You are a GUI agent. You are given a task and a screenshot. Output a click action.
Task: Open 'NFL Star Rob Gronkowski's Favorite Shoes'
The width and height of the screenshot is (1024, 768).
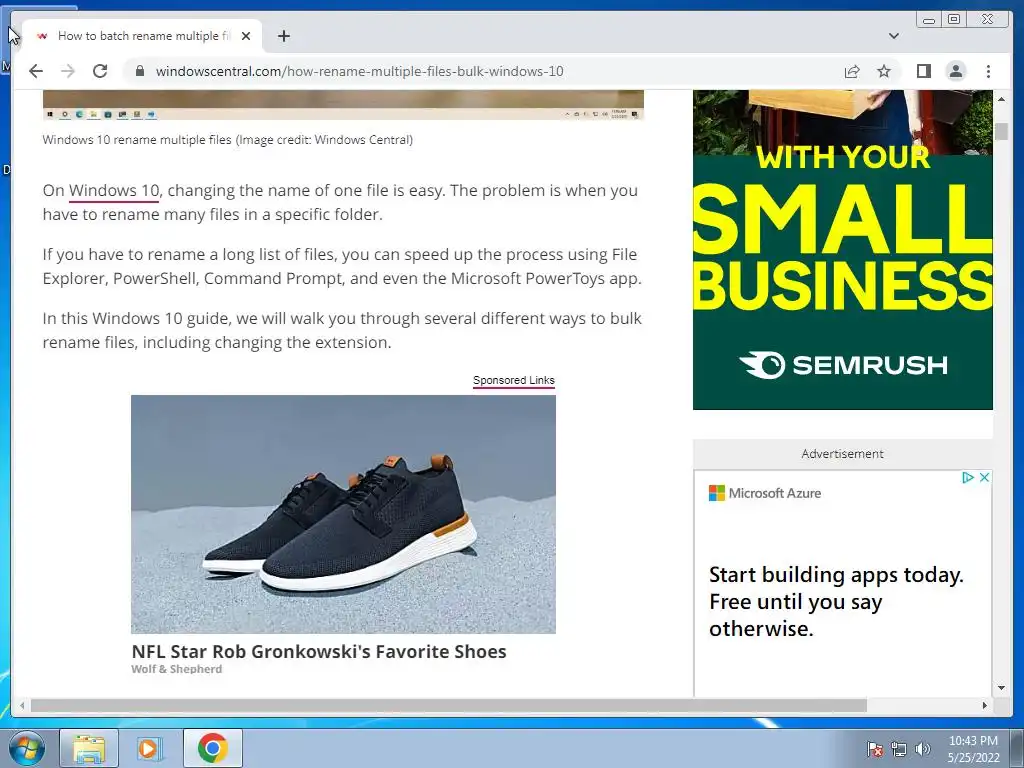[319, 651]
